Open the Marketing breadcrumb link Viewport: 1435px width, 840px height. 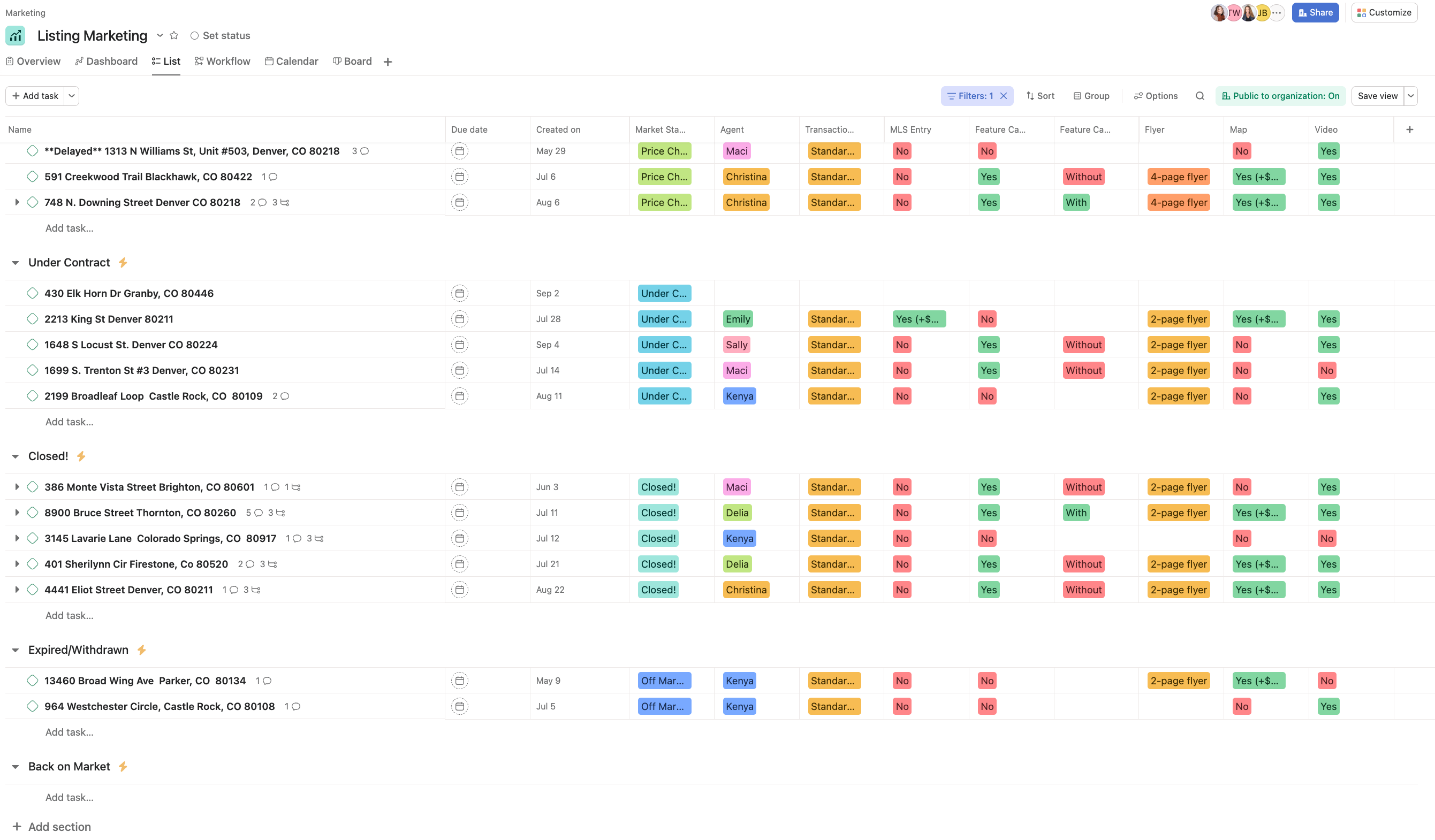(25, 12)
